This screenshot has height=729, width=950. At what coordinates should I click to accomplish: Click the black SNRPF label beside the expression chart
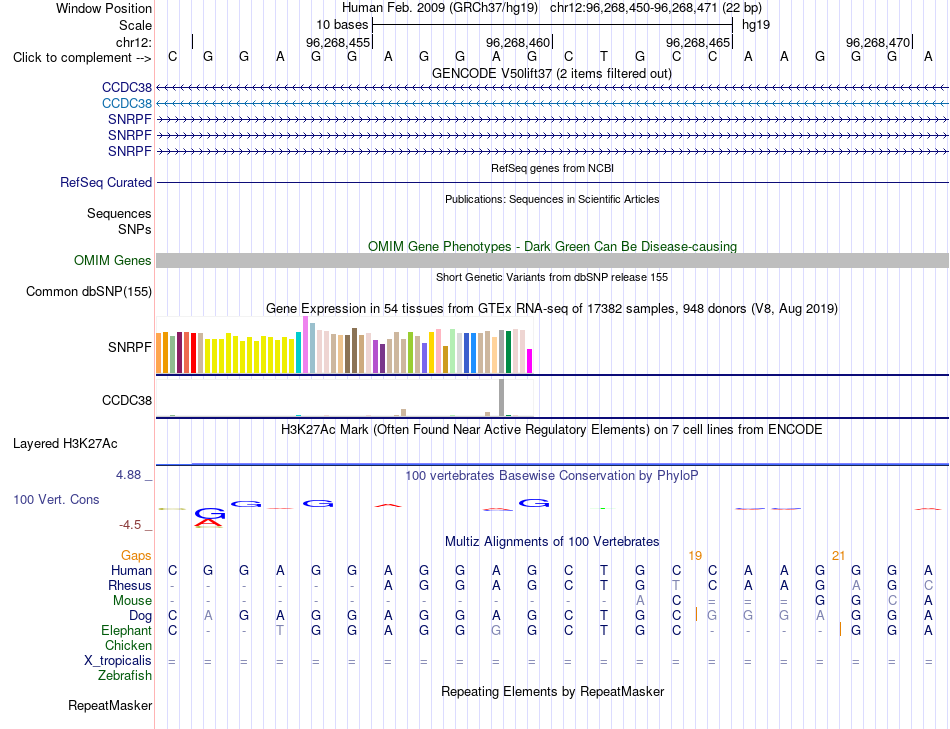click(x=130, y=347)
